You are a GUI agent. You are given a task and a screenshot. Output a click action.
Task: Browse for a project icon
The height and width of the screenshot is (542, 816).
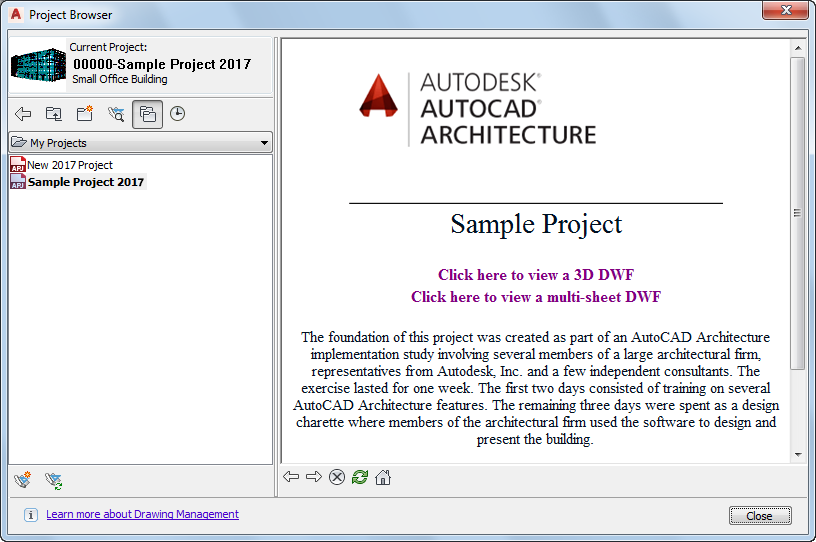tap(116, 114)
